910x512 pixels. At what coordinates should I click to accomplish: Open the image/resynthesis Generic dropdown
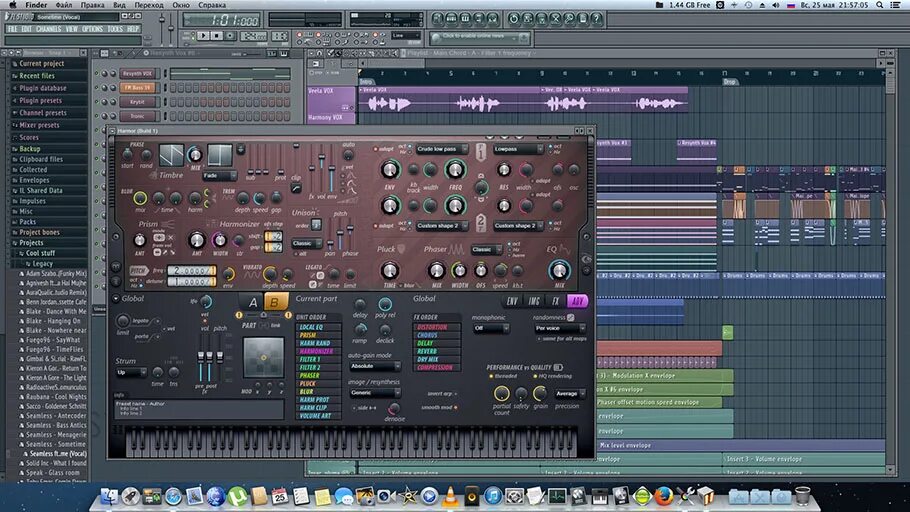[374, 393]
